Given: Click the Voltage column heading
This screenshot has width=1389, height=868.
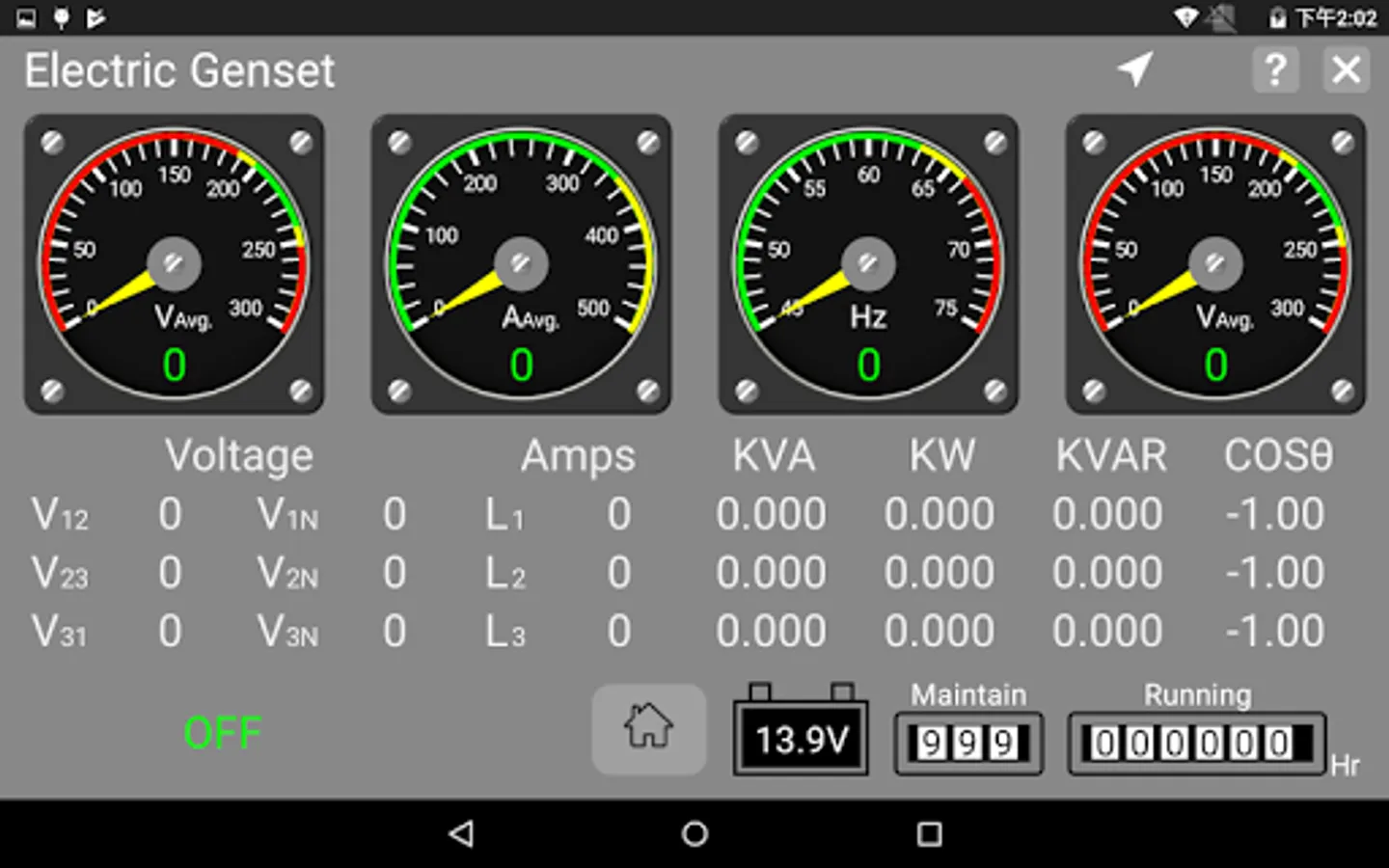Looking at the screenshot, I should [239, 456].
